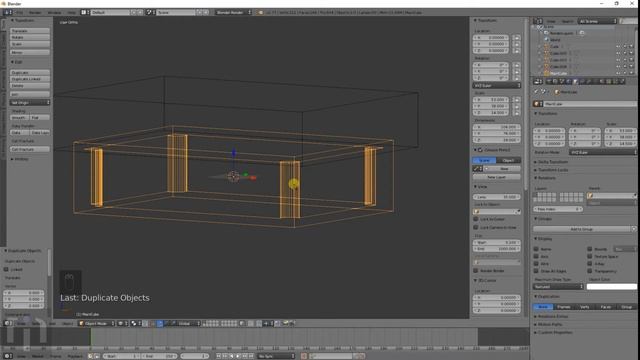Click the Scale button in the Tools panel
Viewport: 640px width, 360px height.
click(x=30, y=44)
